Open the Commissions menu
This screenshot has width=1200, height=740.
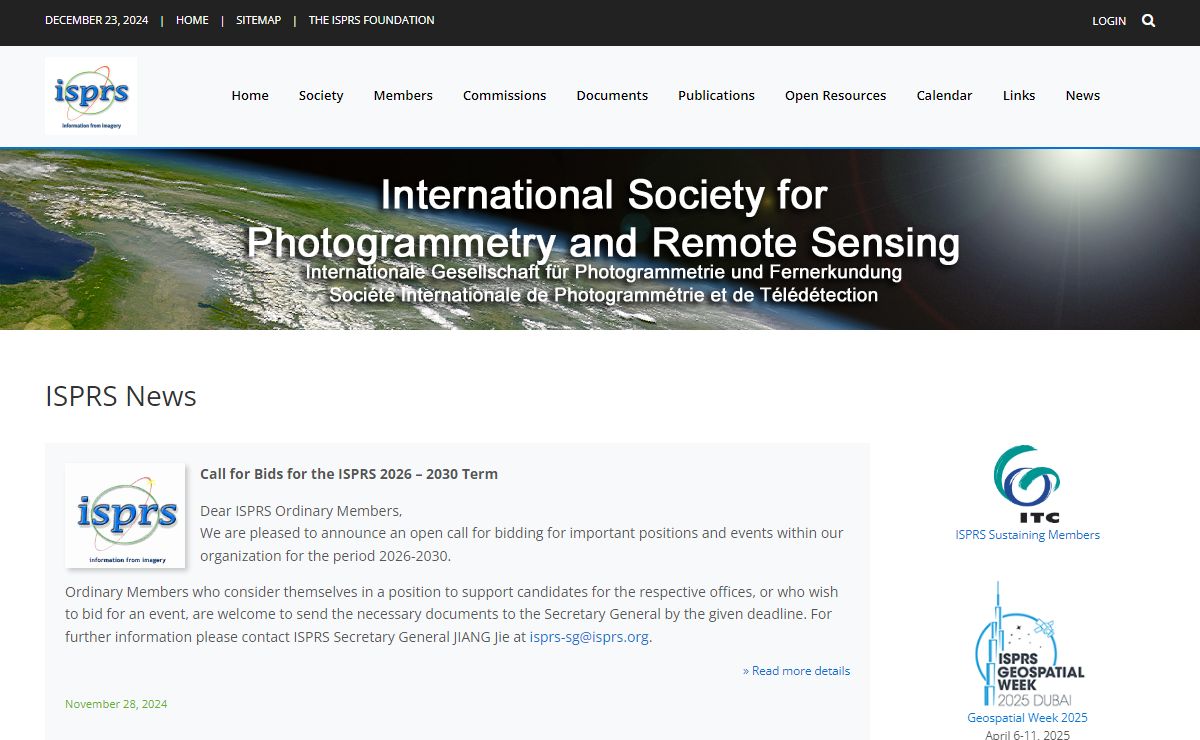pyautogui.click(x=504, y=96)
